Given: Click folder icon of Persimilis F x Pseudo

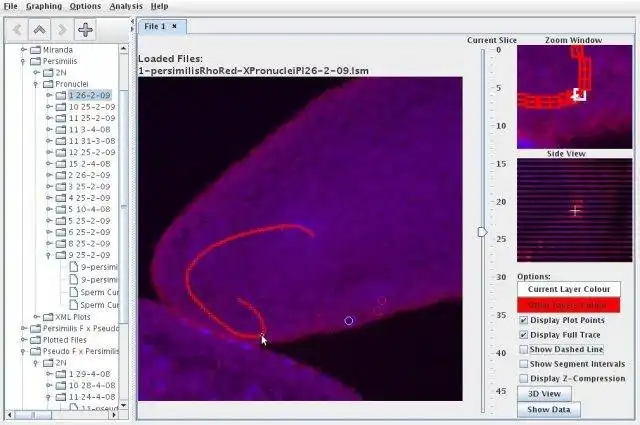Looking at the screenshot, I should click(36, 328).
